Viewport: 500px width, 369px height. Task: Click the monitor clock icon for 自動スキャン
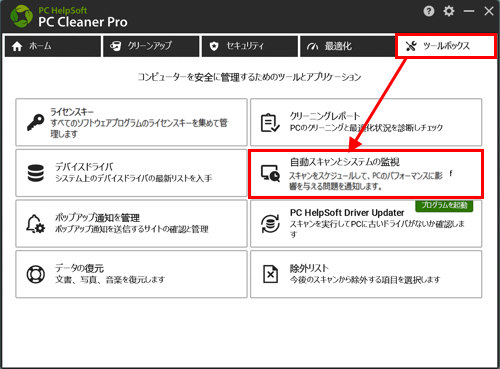[x=270, y=173]
